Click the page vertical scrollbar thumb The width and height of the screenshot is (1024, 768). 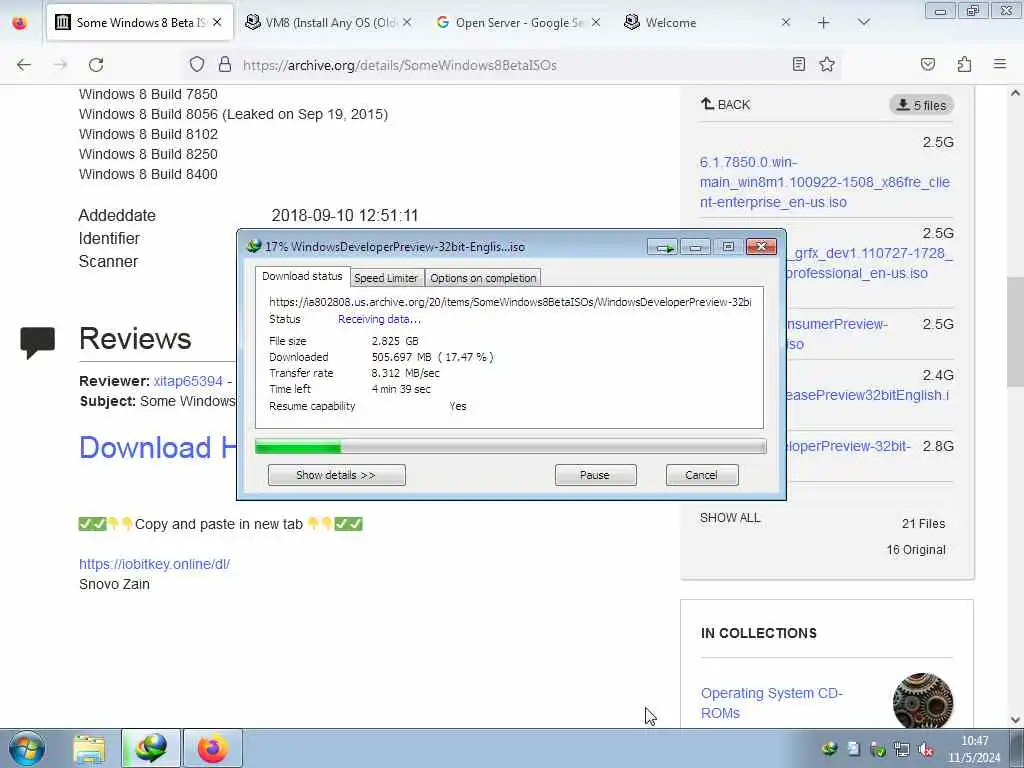pyautogui.click(x=1015, y=332)
